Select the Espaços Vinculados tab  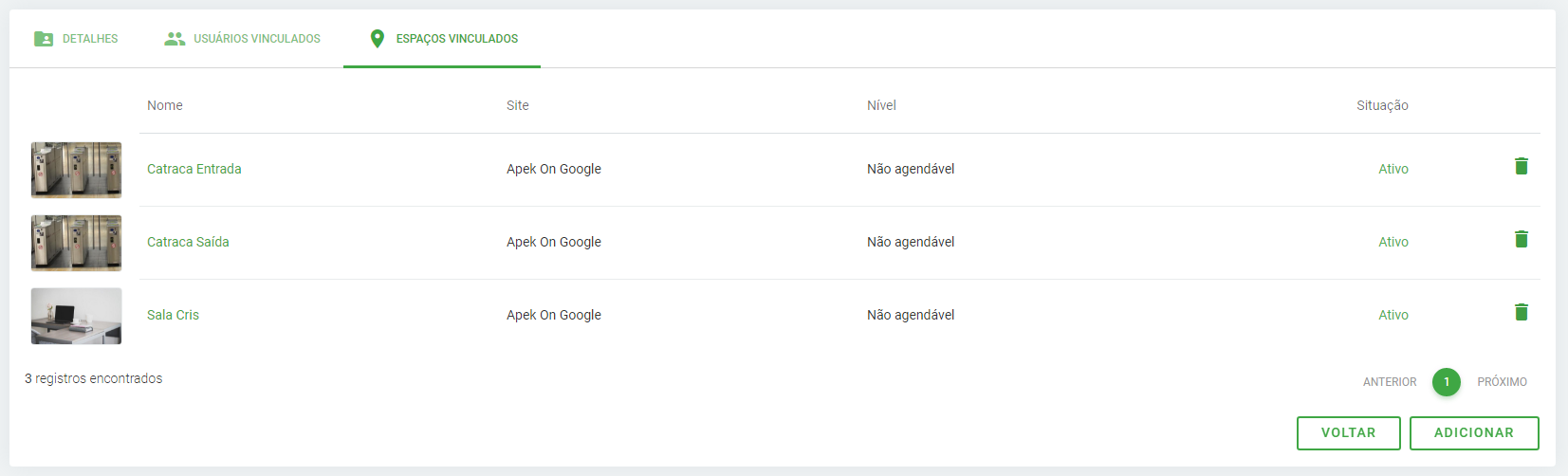click(x=456, y=39)
